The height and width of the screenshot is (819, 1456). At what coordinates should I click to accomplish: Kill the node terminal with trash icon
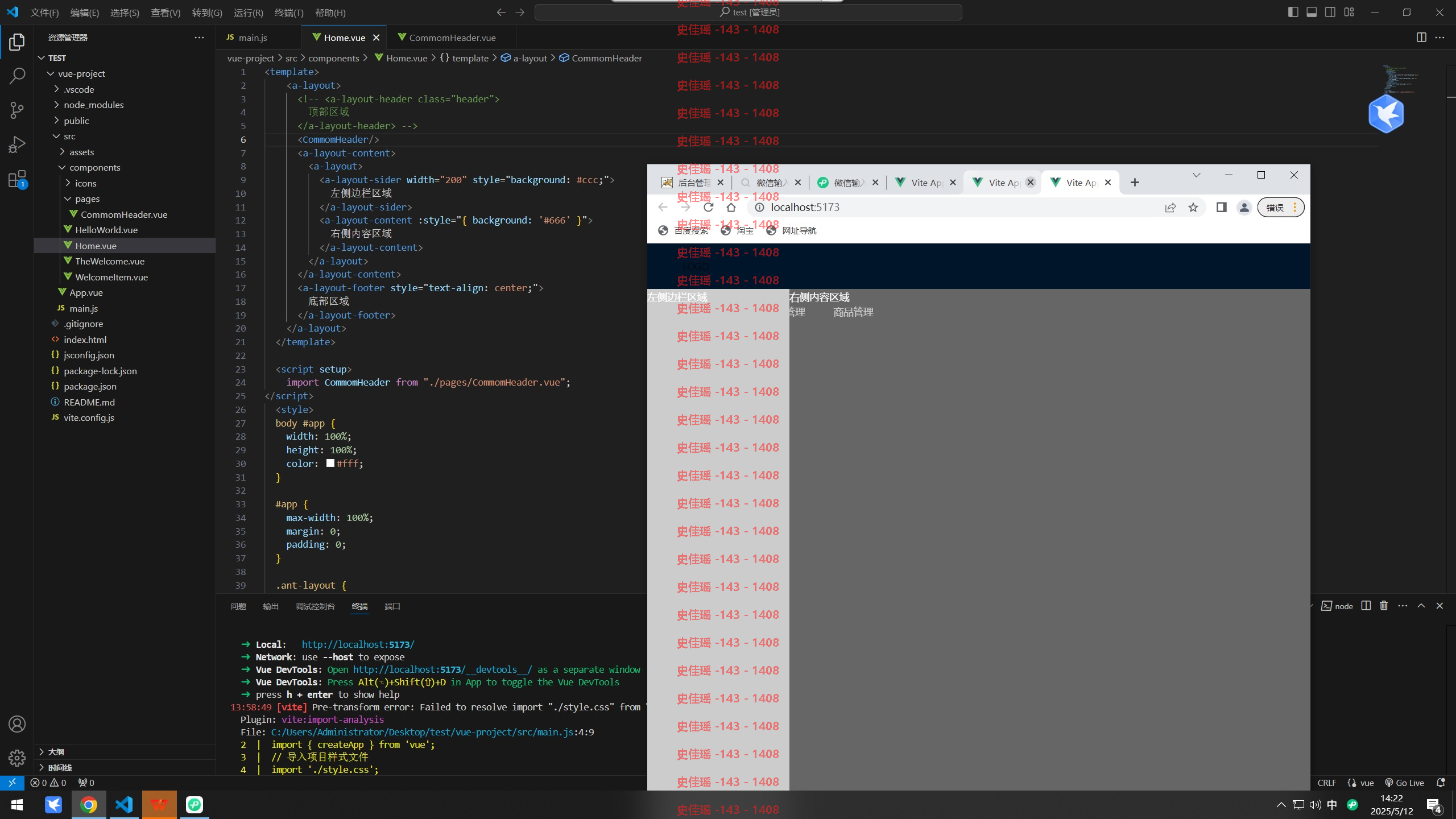tap(1384, 606)
